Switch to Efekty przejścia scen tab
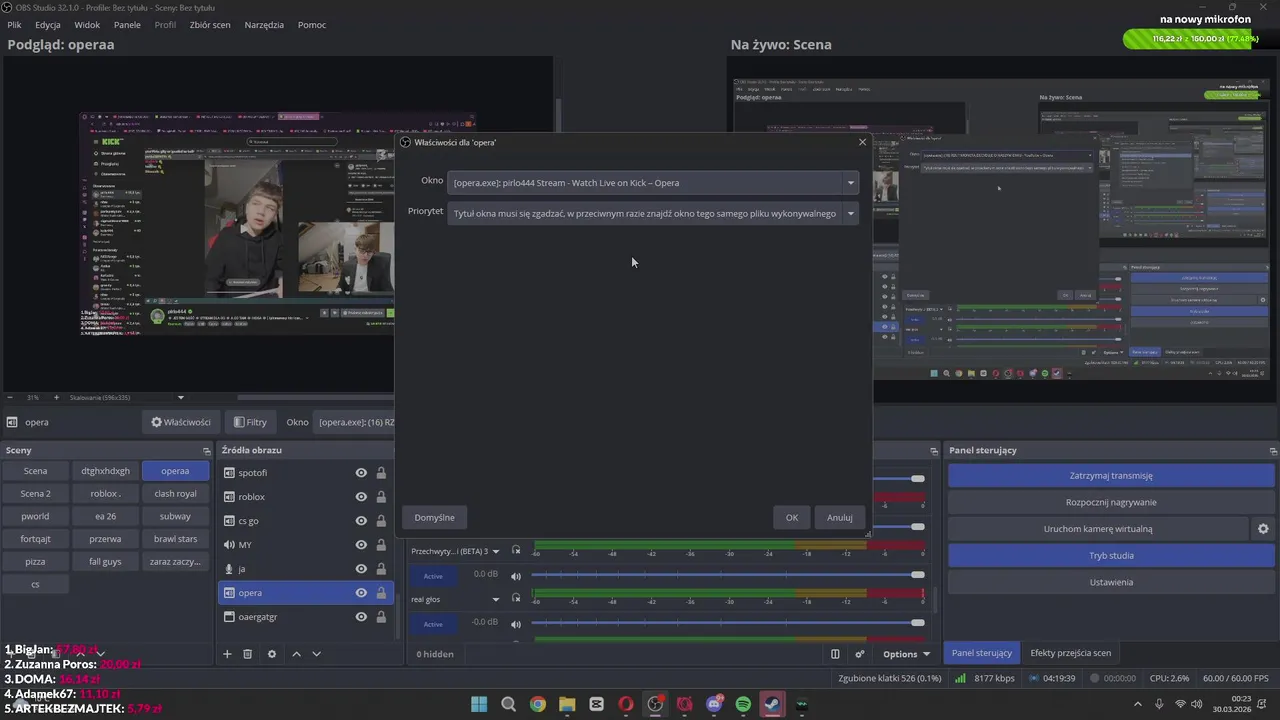1280x720 pixels. (x=1071, y=653)
